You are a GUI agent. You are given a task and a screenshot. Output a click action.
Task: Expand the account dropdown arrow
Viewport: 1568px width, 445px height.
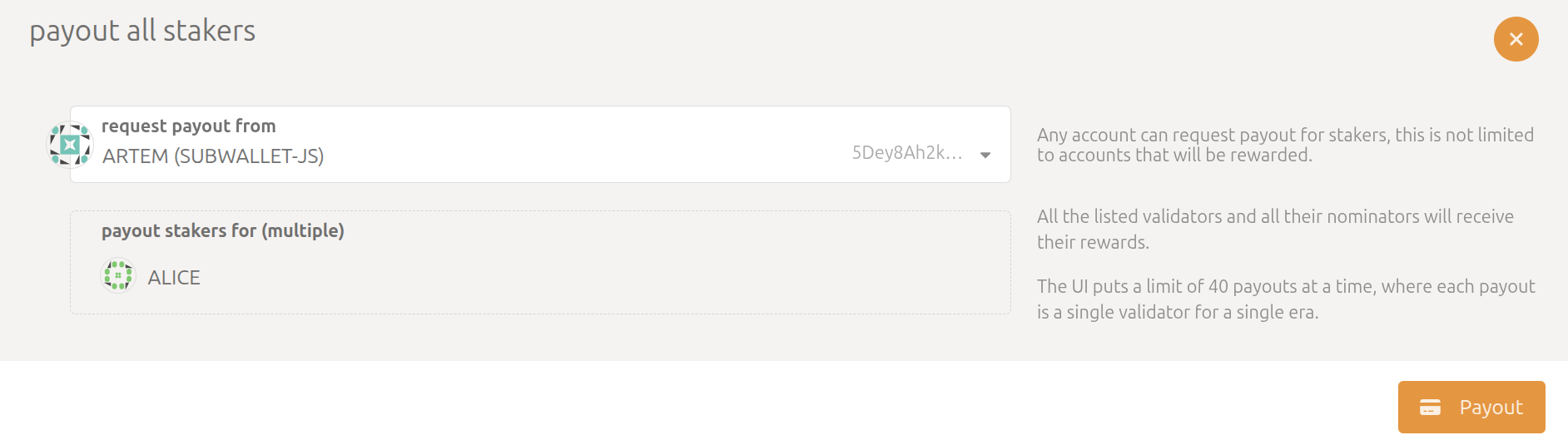[x=985, y=156]
